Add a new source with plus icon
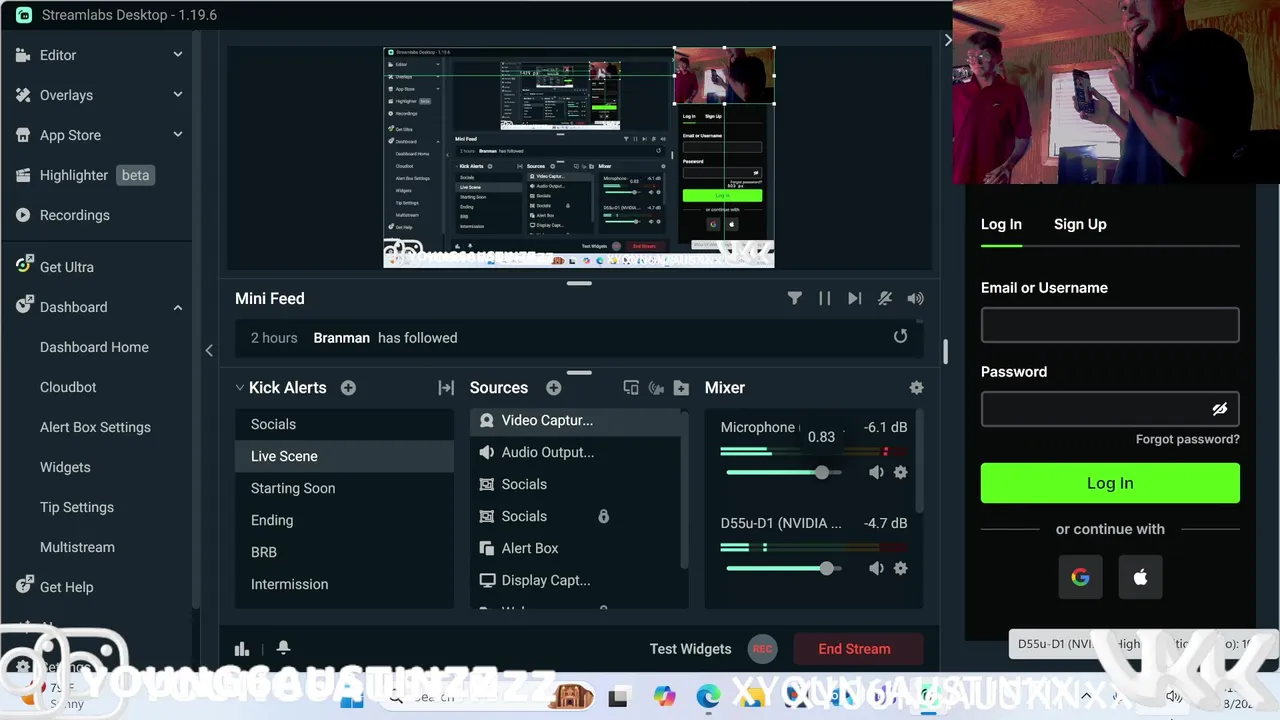Viewport: 1280px width, 720px height. (x=553, y=387)
